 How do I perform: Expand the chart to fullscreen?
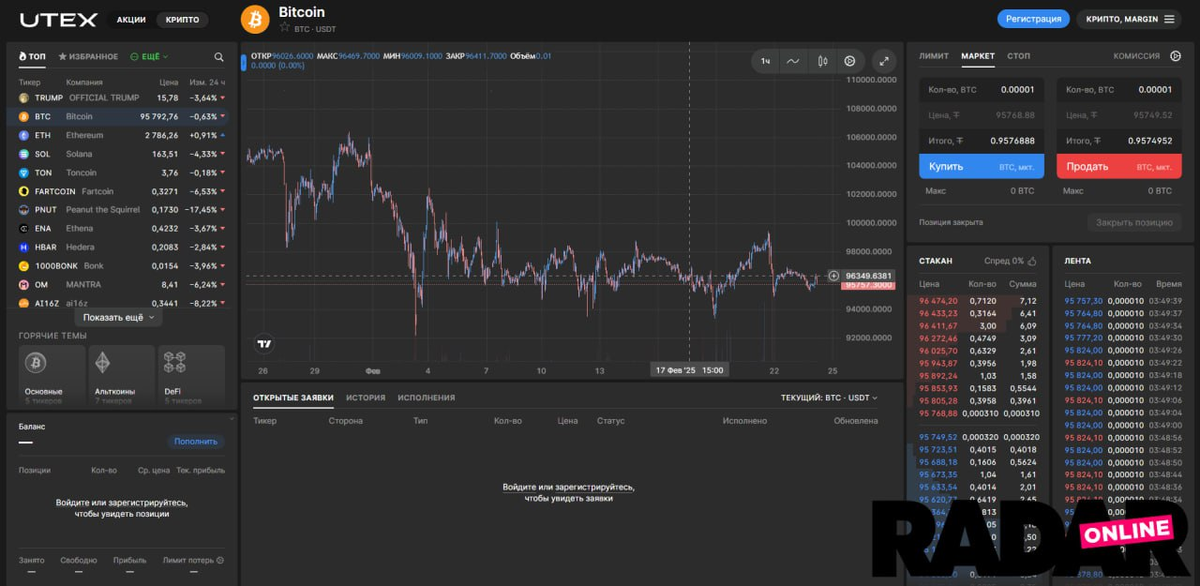[884, 61]
